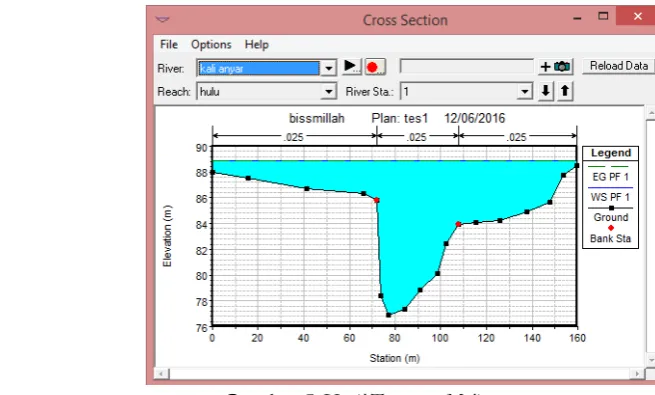The height and width of the screenshot is (395, 655).
Task: Click the lowest ground point on channel bed
Action: pos(388,315)
